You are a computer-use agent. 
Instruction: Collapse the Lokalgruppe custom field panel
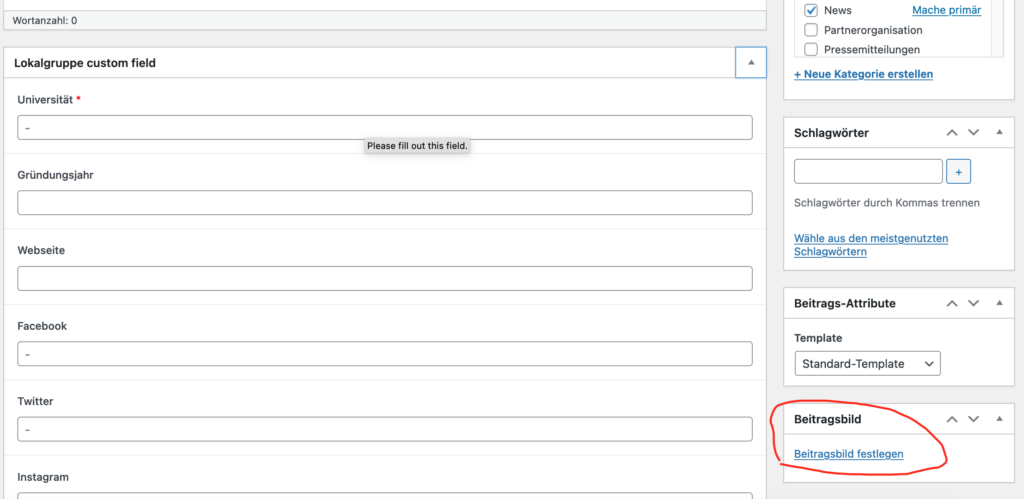750,63
